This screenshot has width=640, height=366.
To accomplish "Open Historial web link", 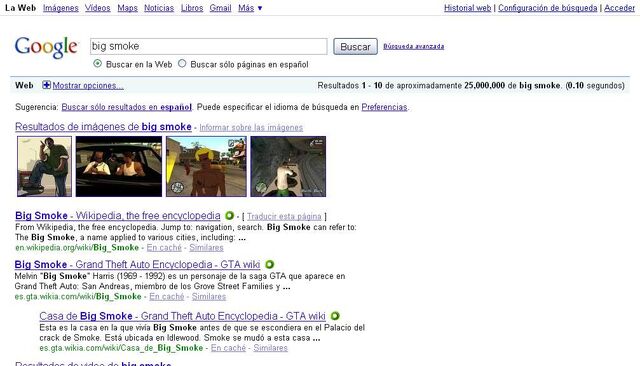I will [x=467, y=8].
